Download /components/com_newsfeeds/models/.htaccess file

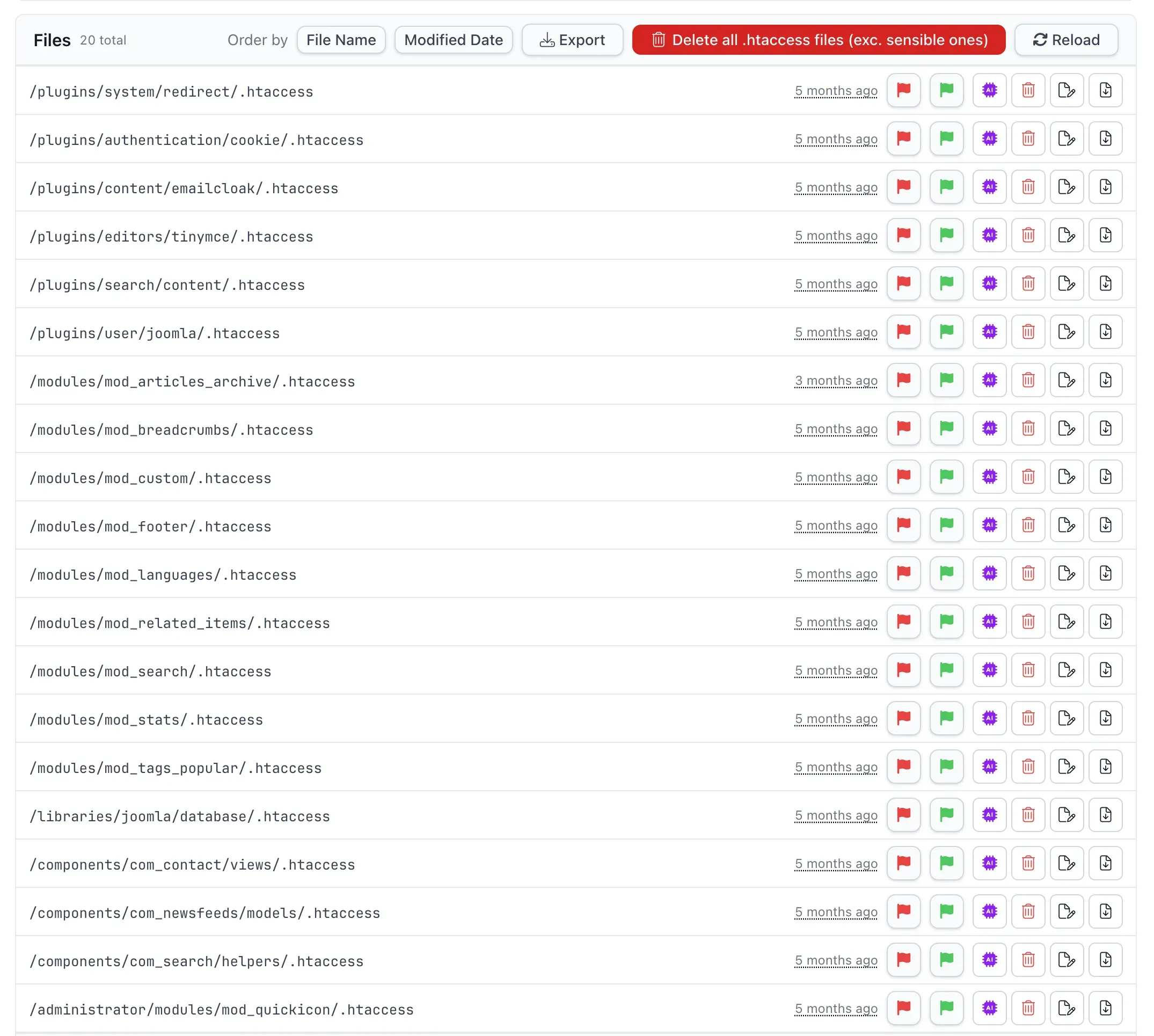tap(1106, 913)
